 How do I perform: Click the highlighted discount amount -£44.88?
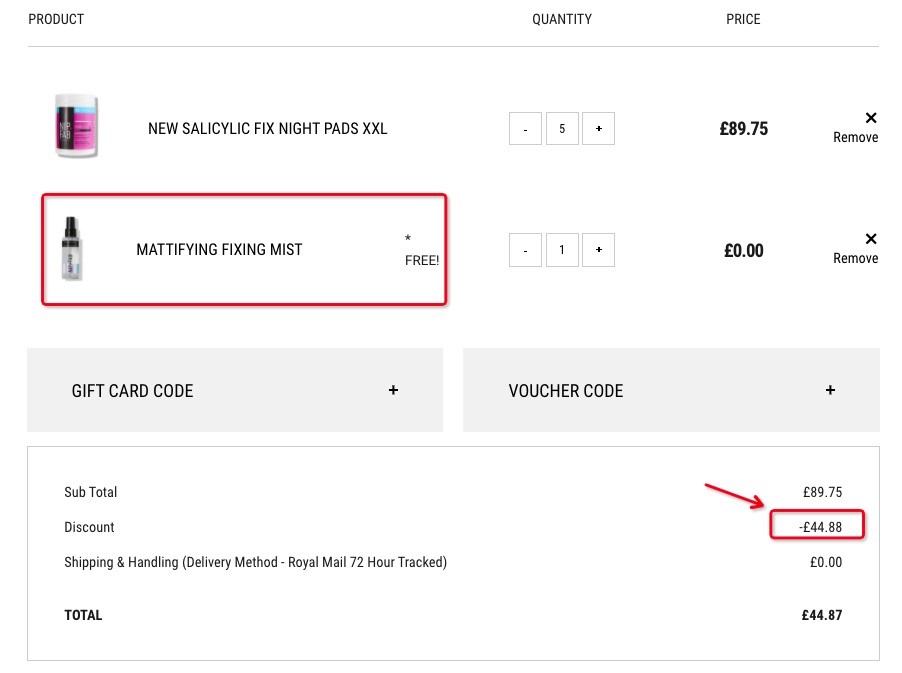point(820,527)
